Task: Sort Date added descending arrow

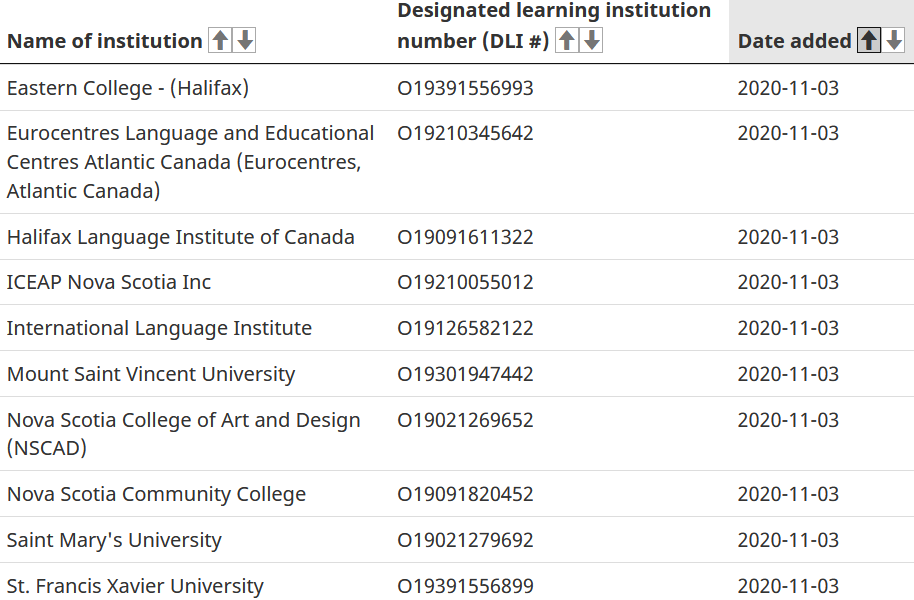Action: (894, 40)
